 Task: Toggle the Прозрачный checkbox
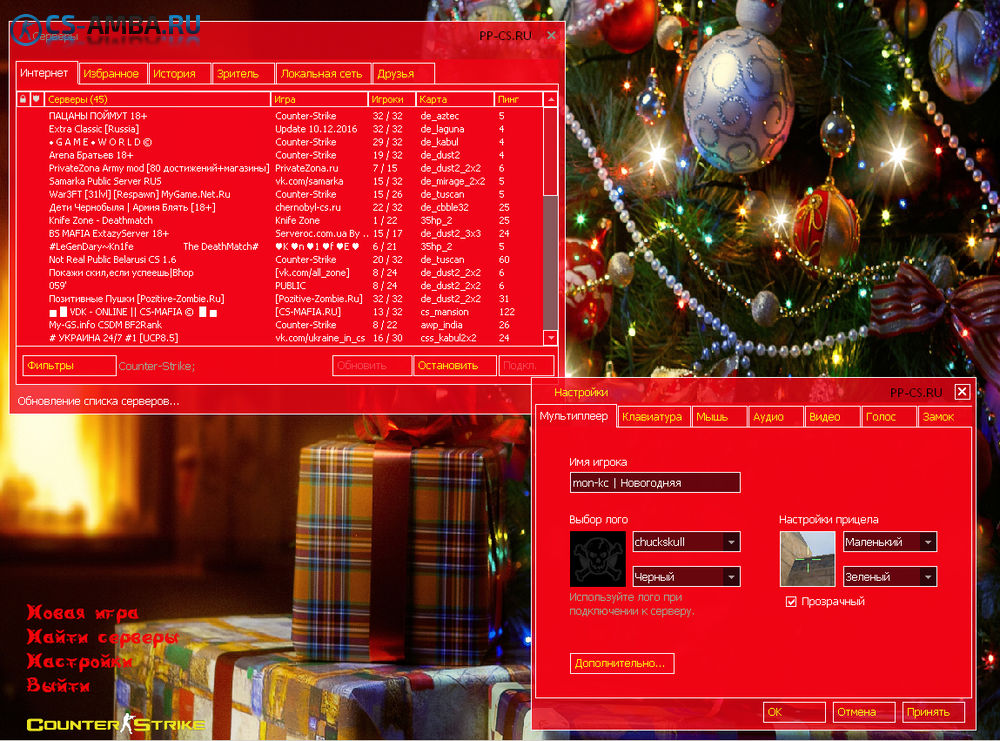[x=791, y=601]
